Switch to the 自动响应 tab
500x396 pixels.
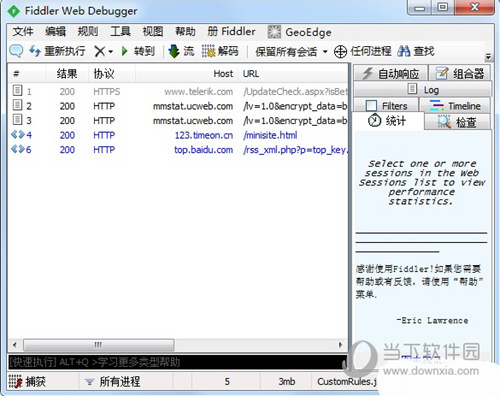[391, 73]
